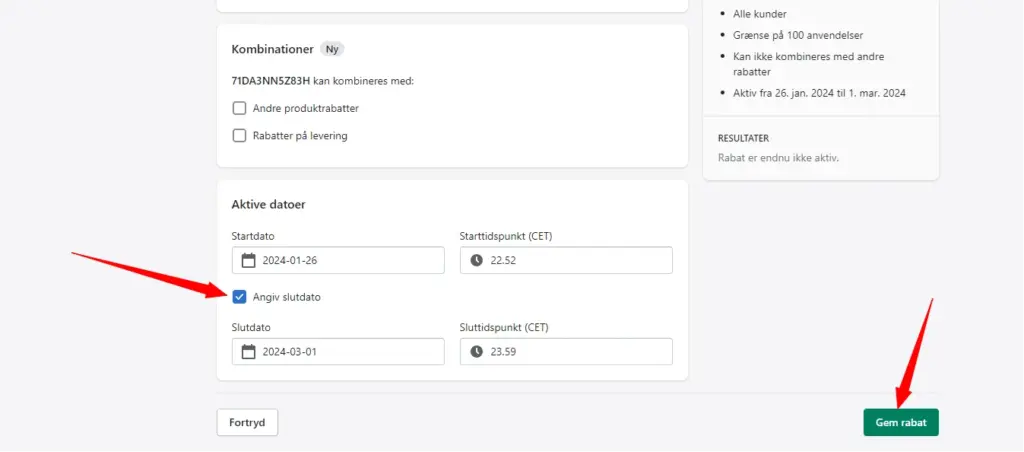Click the clock icon in Starttidspunkt field
Image resolution: width=1024 pixels, height=452 pixels.
coord(477,261)
